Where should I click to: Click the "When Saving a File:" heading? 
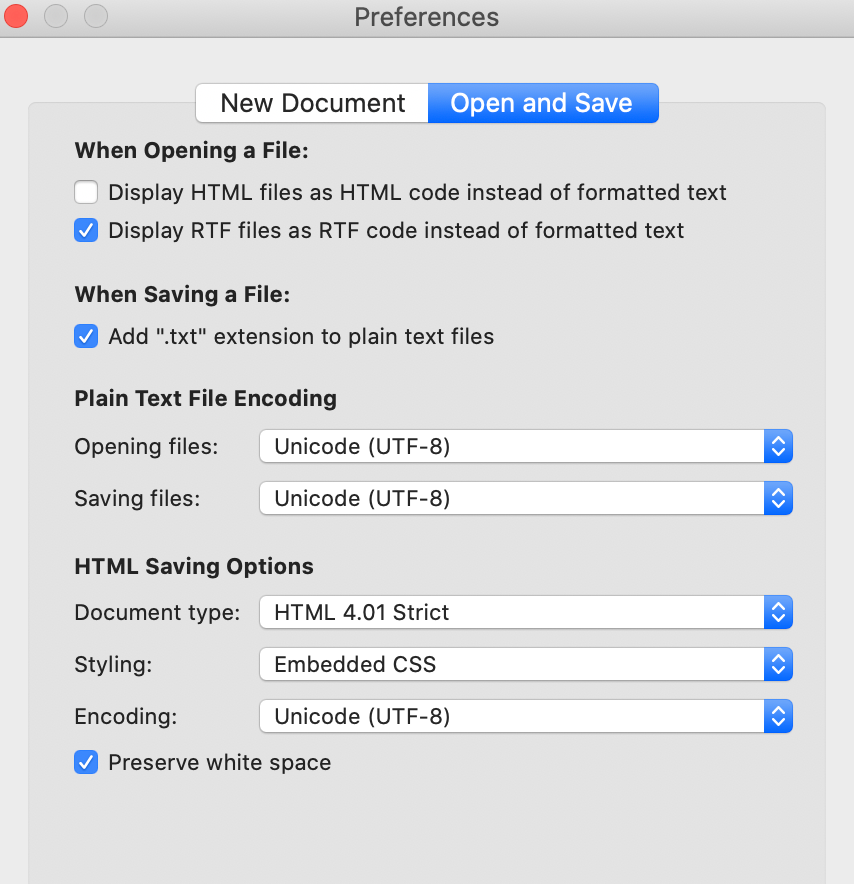(181, 294)
